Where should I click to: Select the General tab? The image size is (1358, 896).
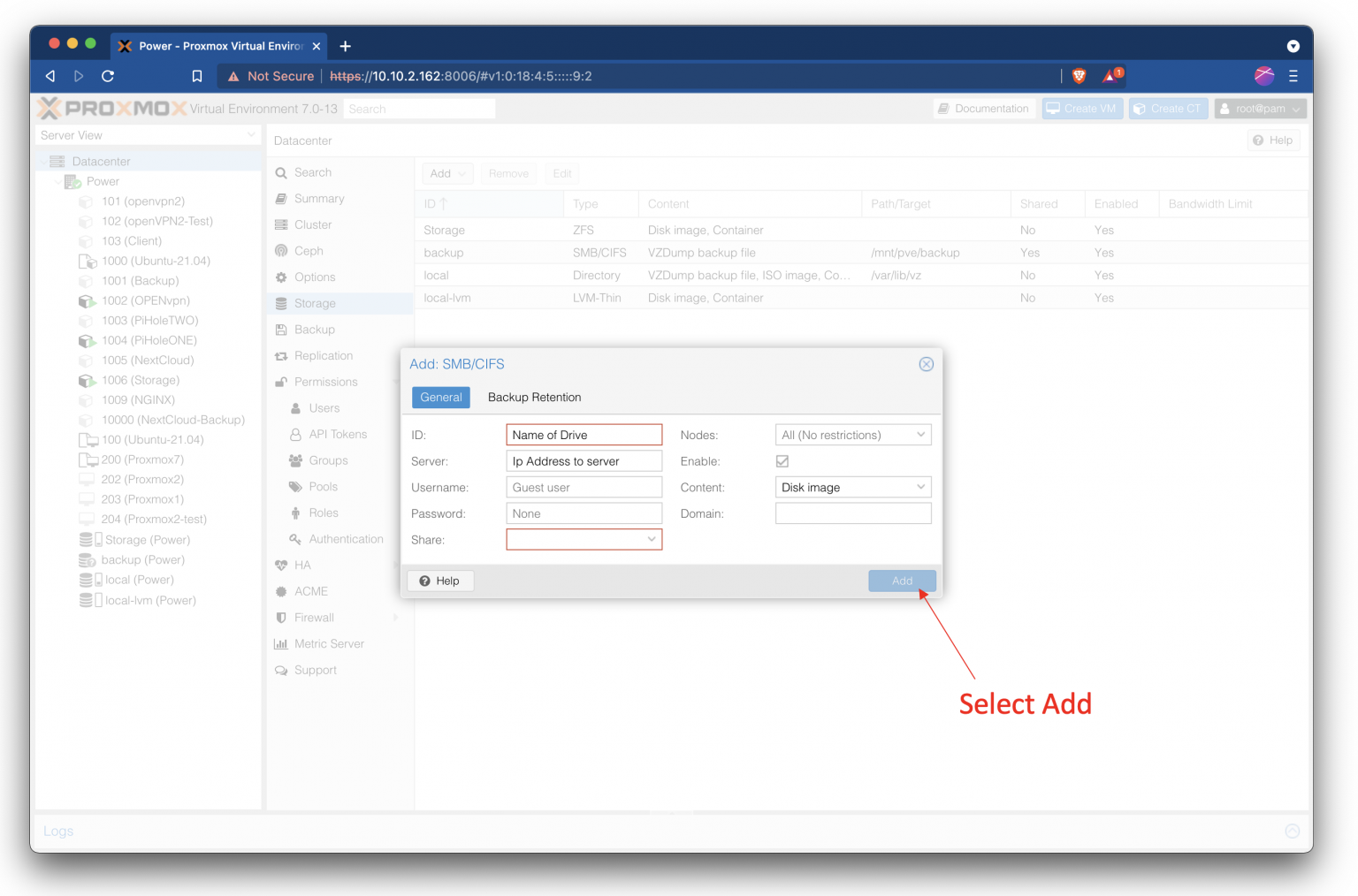pos(440,397)
